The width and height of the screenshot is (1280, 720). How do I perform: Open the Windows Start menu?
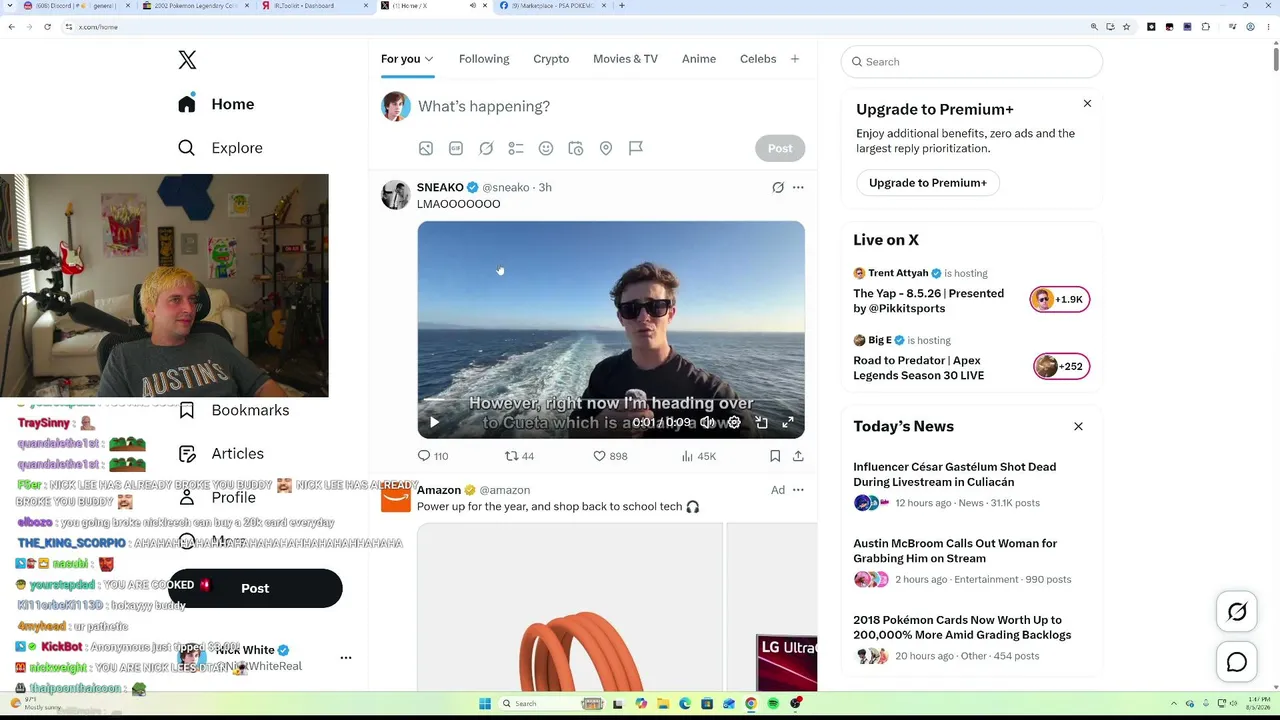click(485, 704)
